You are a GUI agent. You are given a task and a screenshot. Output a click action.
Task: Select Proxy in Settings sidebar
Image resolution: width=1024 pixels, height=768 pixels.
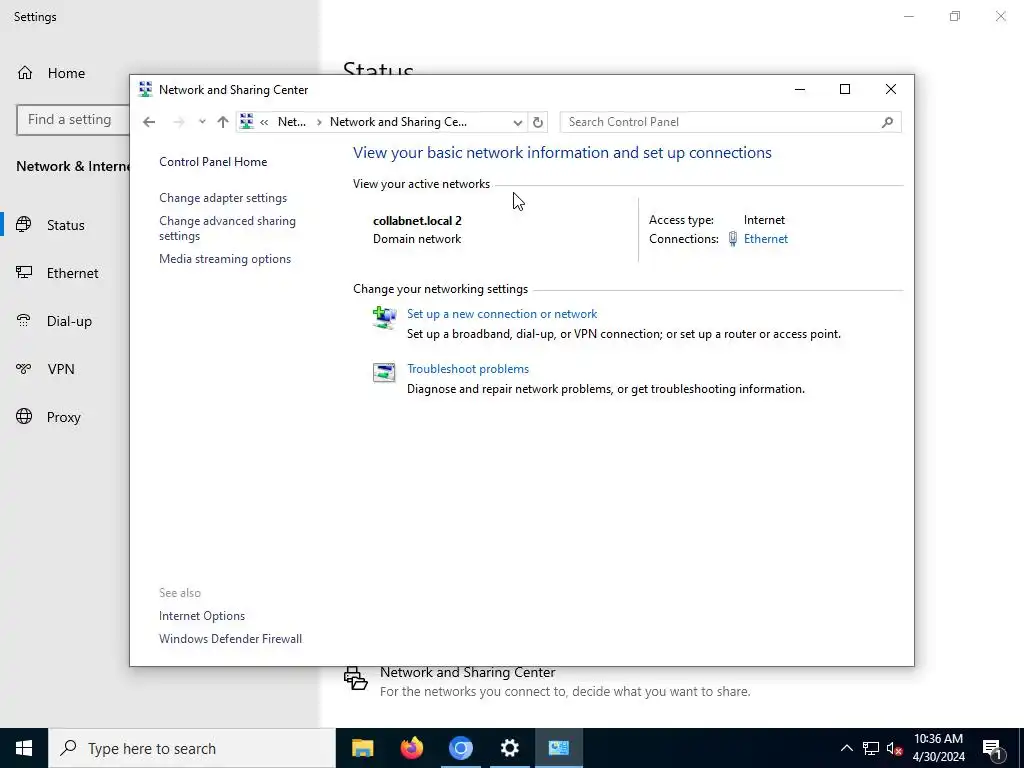(65, 417)
